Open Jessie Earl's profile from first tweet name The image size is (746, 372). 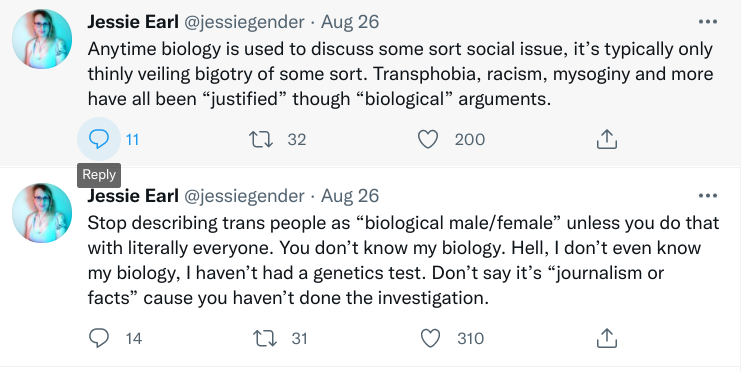click(x=133, y=21)
